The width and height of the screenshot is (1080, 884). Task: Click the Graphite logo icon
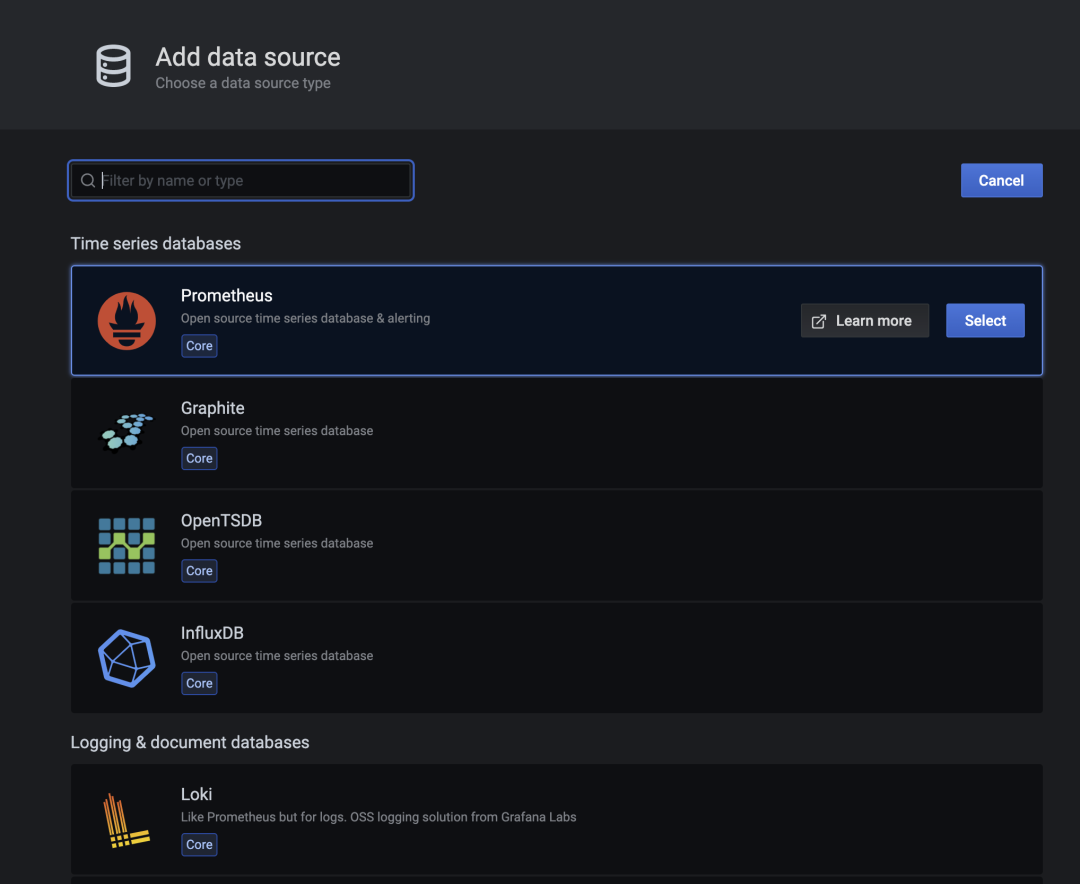(127, 433)
